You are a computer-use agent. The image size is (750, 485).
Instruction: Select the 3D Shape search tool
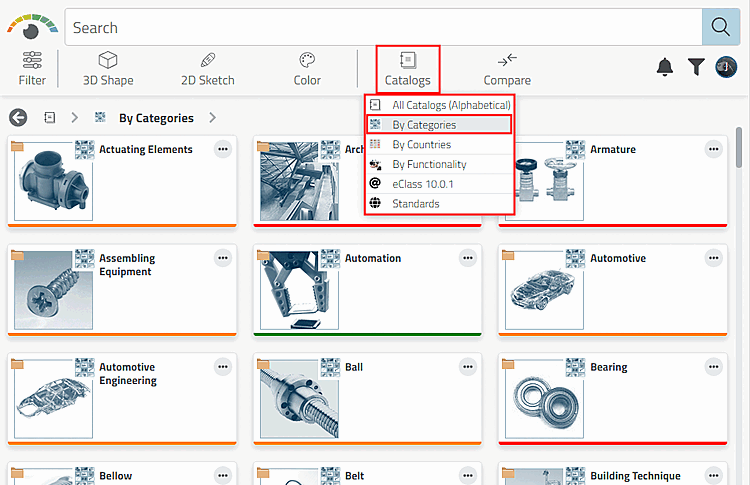click(x=108, y=68)
